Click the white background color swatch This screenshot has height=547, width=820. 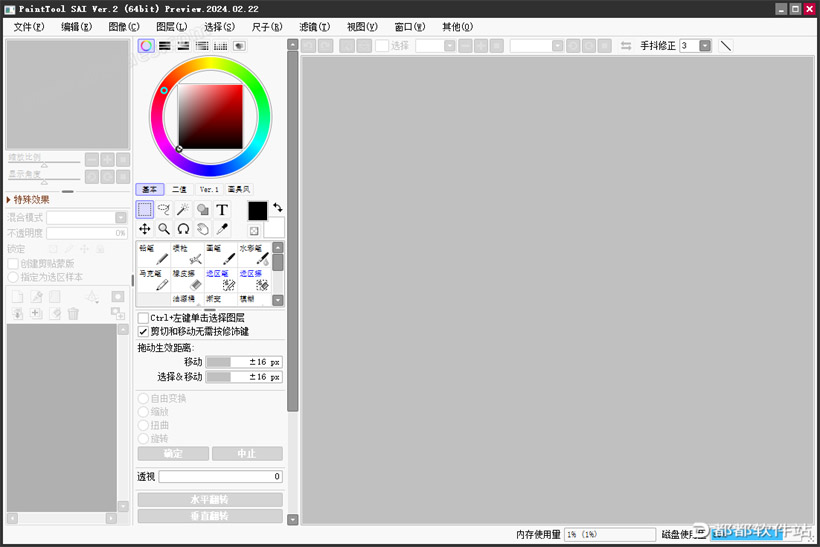275,229
